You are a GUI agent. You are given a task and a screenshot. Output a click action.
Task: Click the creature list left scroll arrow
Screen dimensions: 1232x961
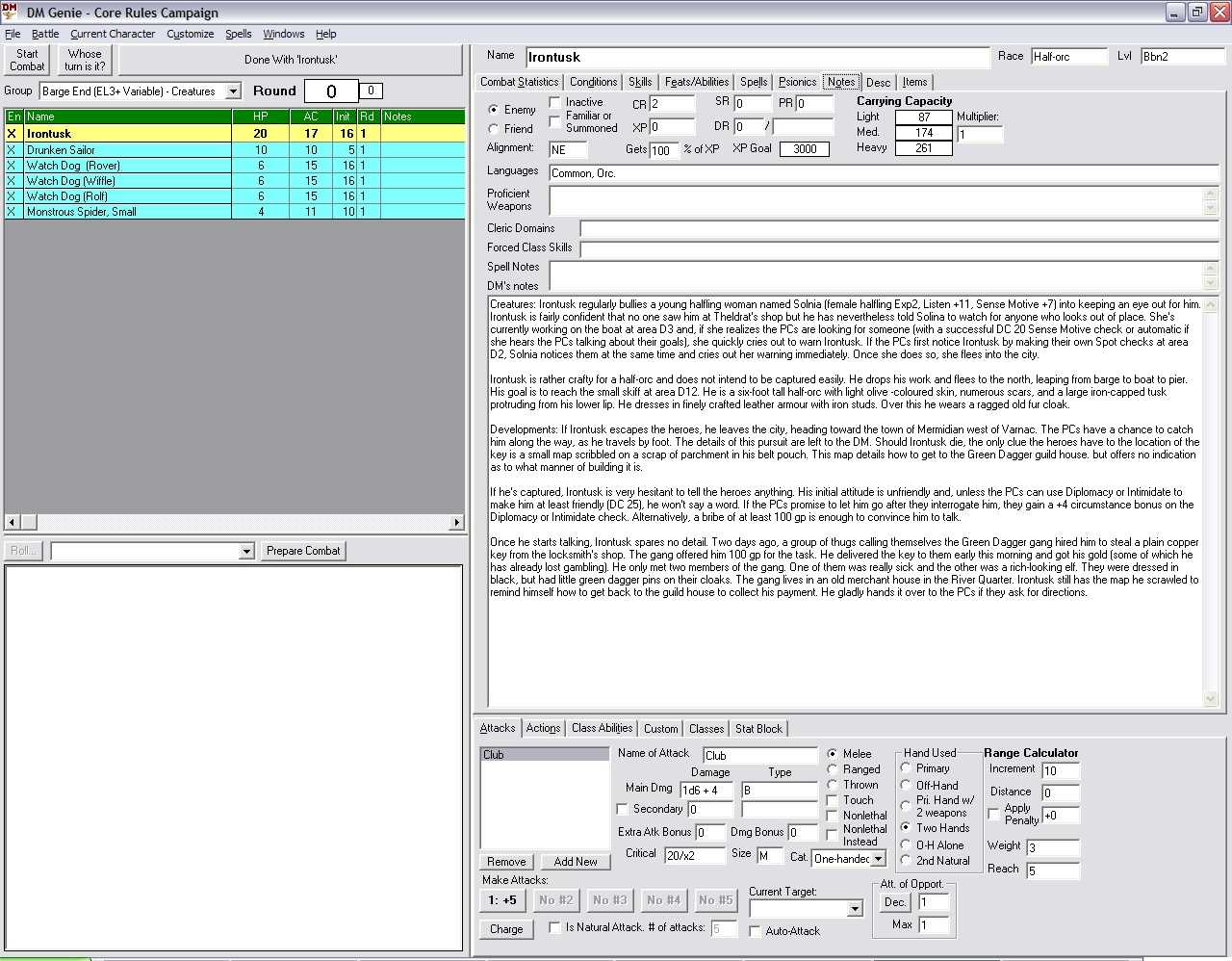[x=12, y=522]
